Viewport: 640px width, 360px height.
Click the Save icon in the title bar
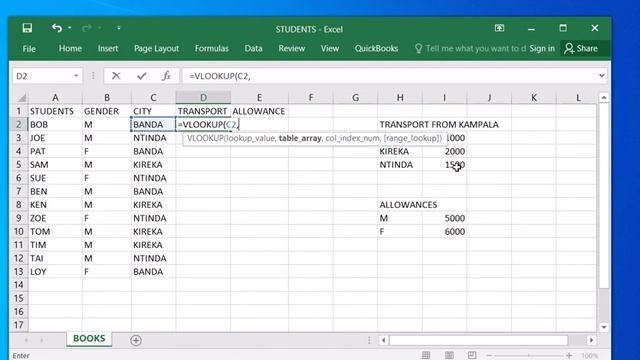(x=27, y=28)
